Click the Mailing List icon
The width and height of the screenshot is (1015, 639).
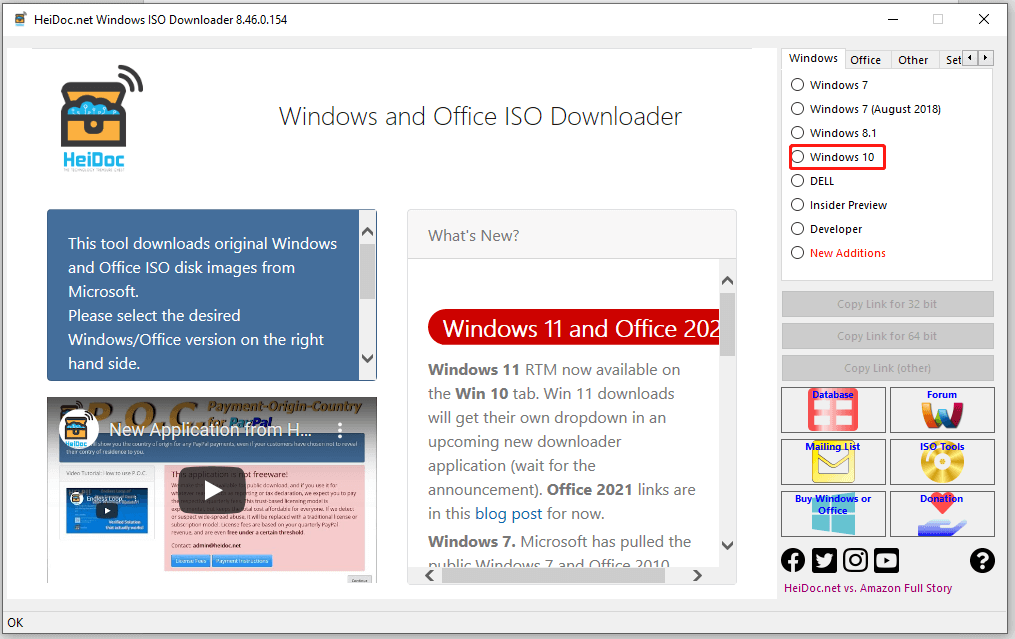point(832,461)
